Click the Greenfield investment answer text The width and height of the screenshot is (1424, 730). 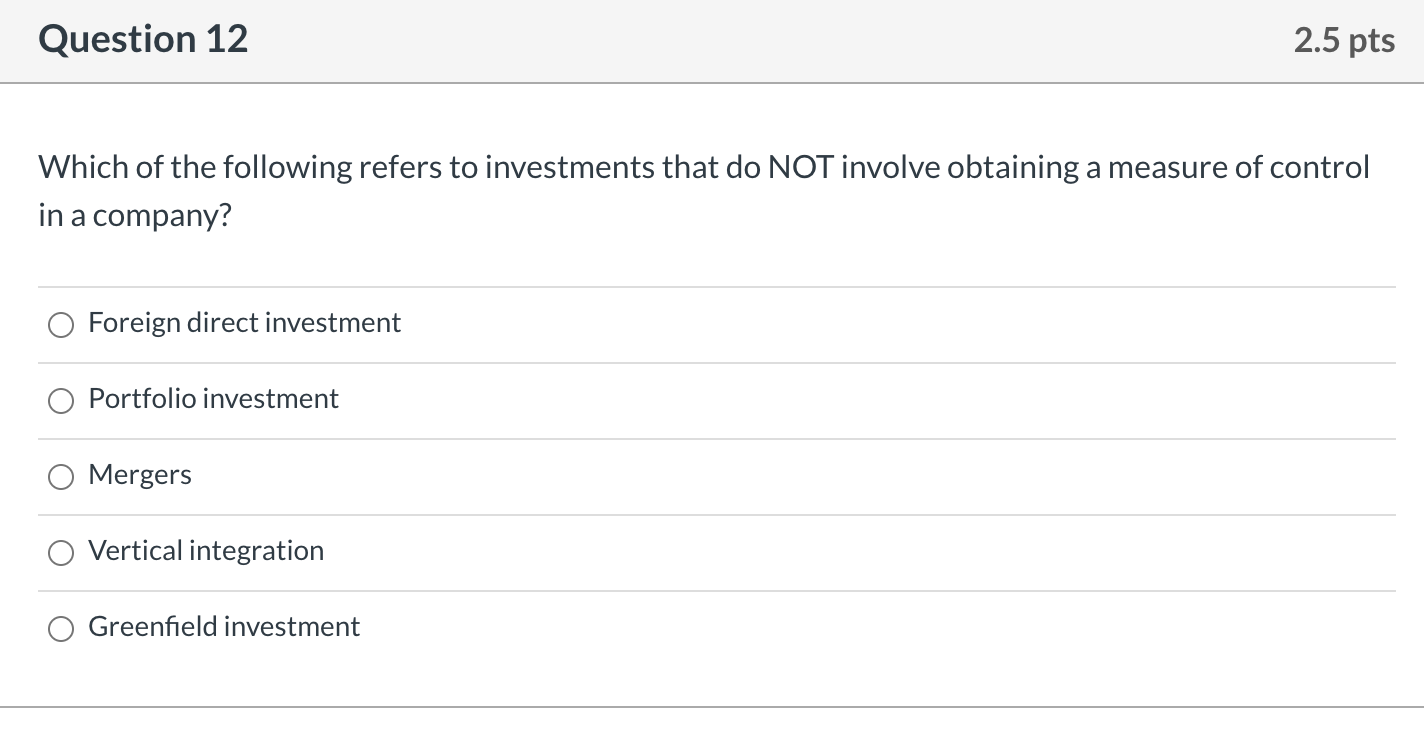224,627
